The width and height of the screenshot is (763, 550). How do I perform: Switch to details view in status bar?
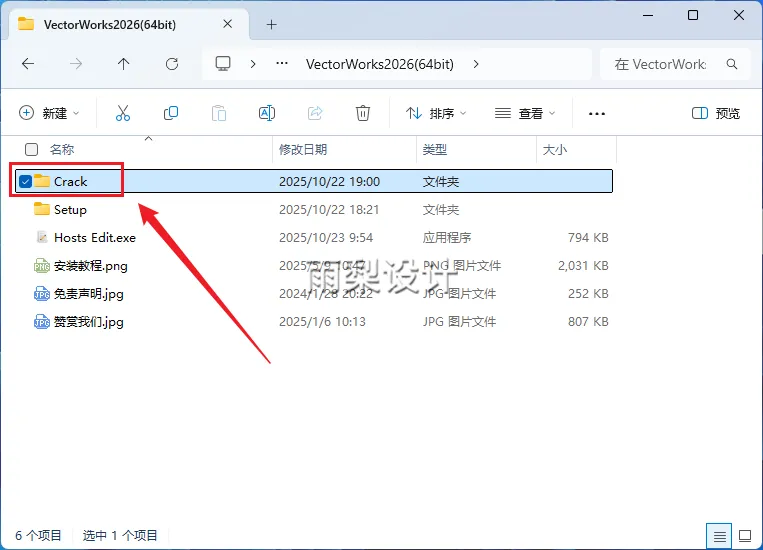pos(720,536)
